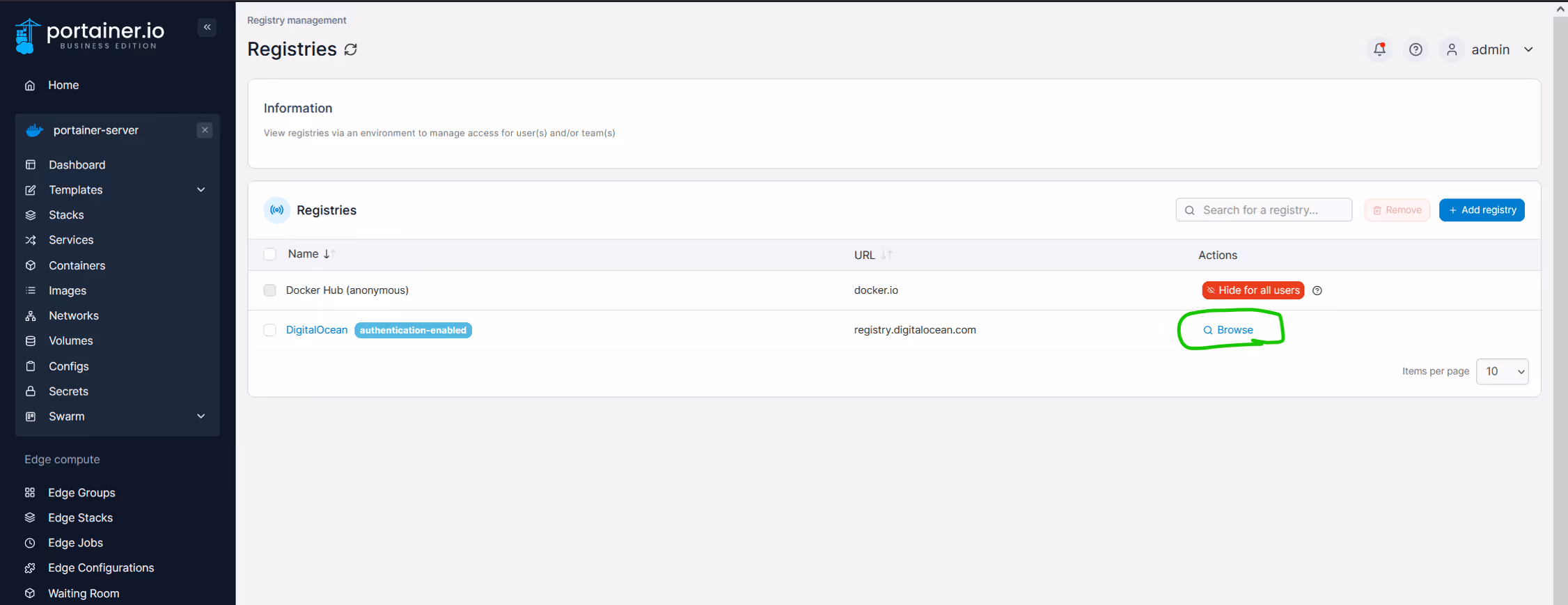Click the Edge Configurations gear icon
The height and width of the screenshot is (605, 1568).
pyautogui.click(x=30, y=568)
